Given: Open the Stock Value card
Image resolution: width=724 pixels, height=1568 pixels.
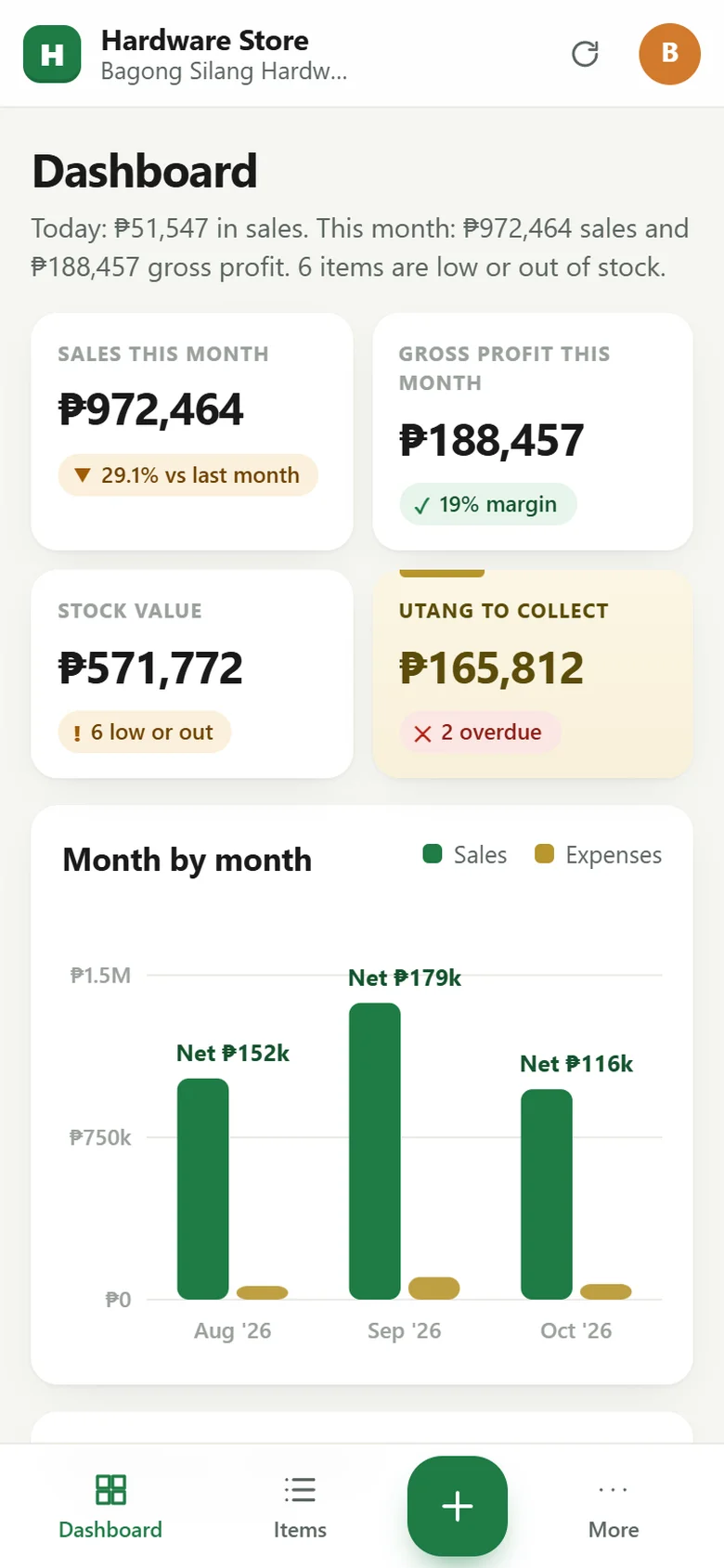Looking at the screenshot, I should tap(192, 674).
